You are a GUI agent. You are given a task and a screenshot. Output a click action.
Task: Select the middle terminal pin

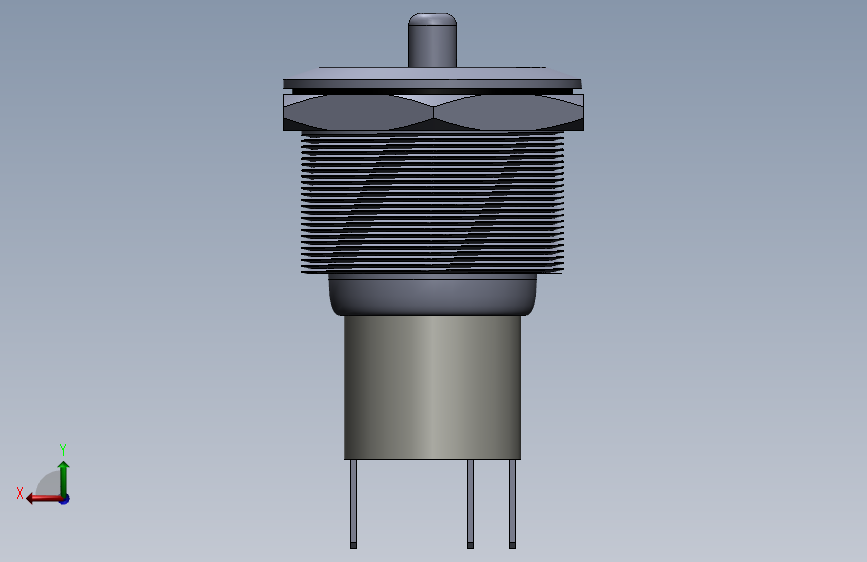(x=471, y=504)
